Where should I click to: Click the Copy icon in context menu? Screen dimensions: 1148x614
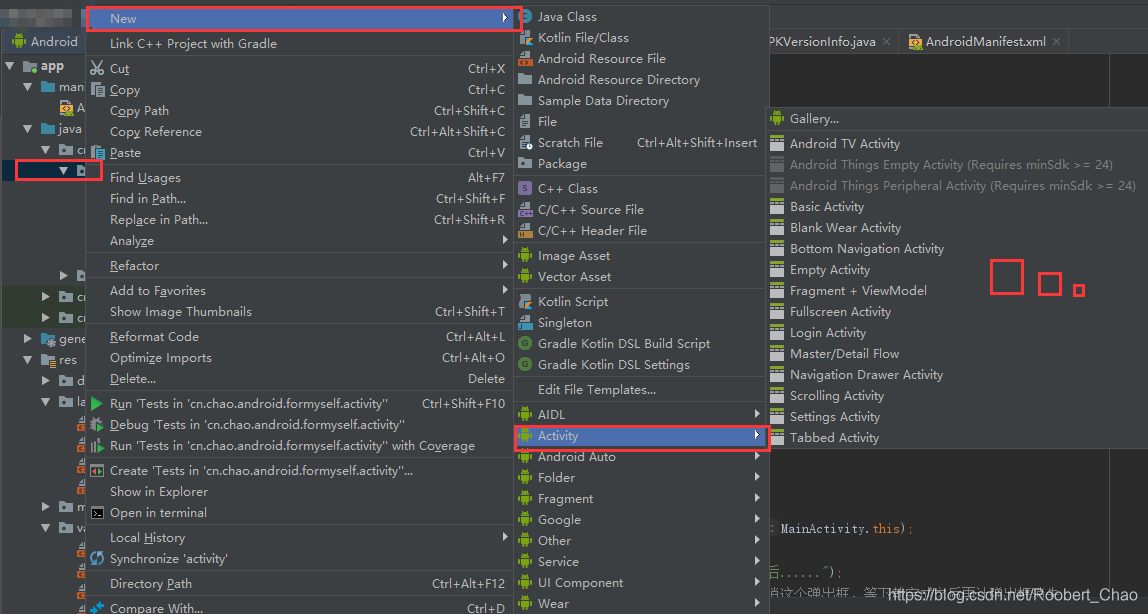click(x=97, y=90)
